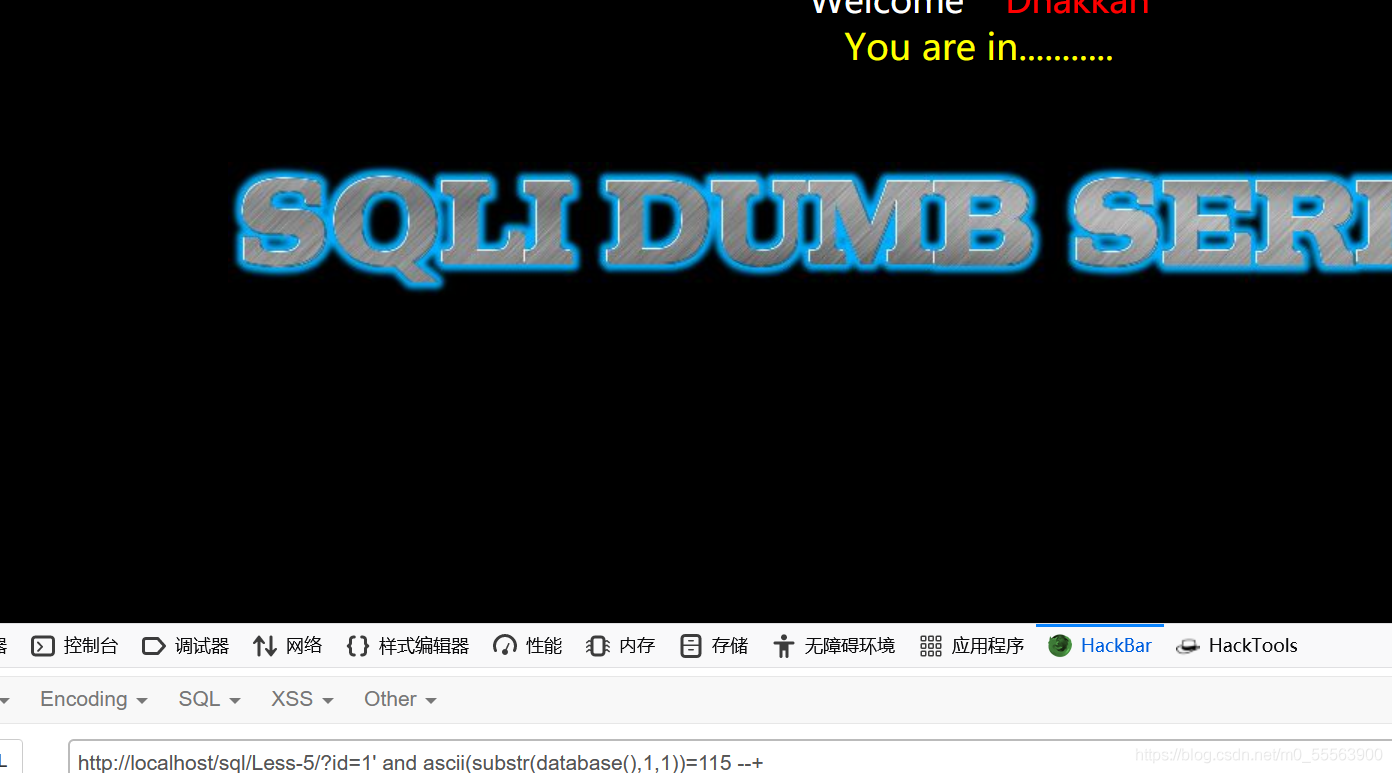Switch to the 性能 performance tab
1392x773 pixels.
pyautogui.click(x=528, y=646)
